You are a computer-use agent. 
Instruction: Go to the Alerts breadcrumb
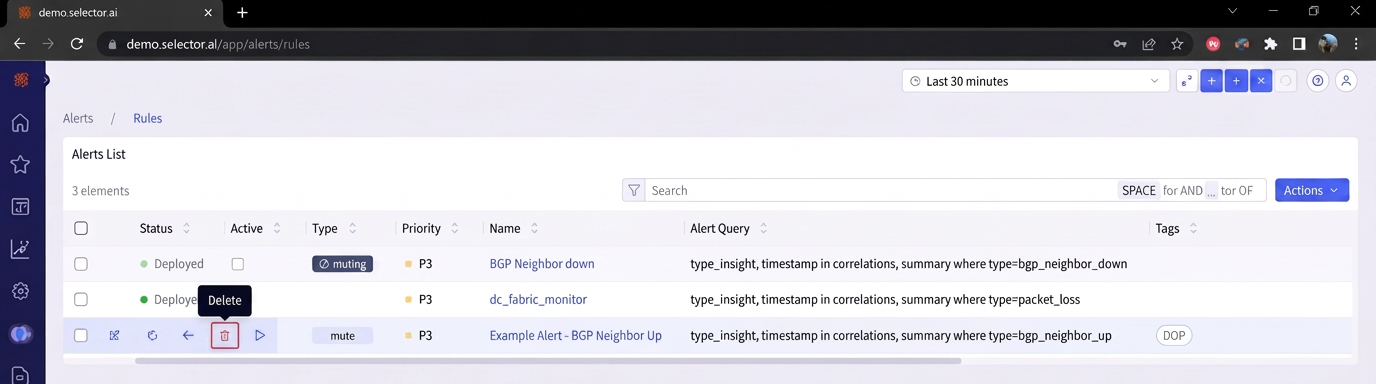tap(78, 118)
